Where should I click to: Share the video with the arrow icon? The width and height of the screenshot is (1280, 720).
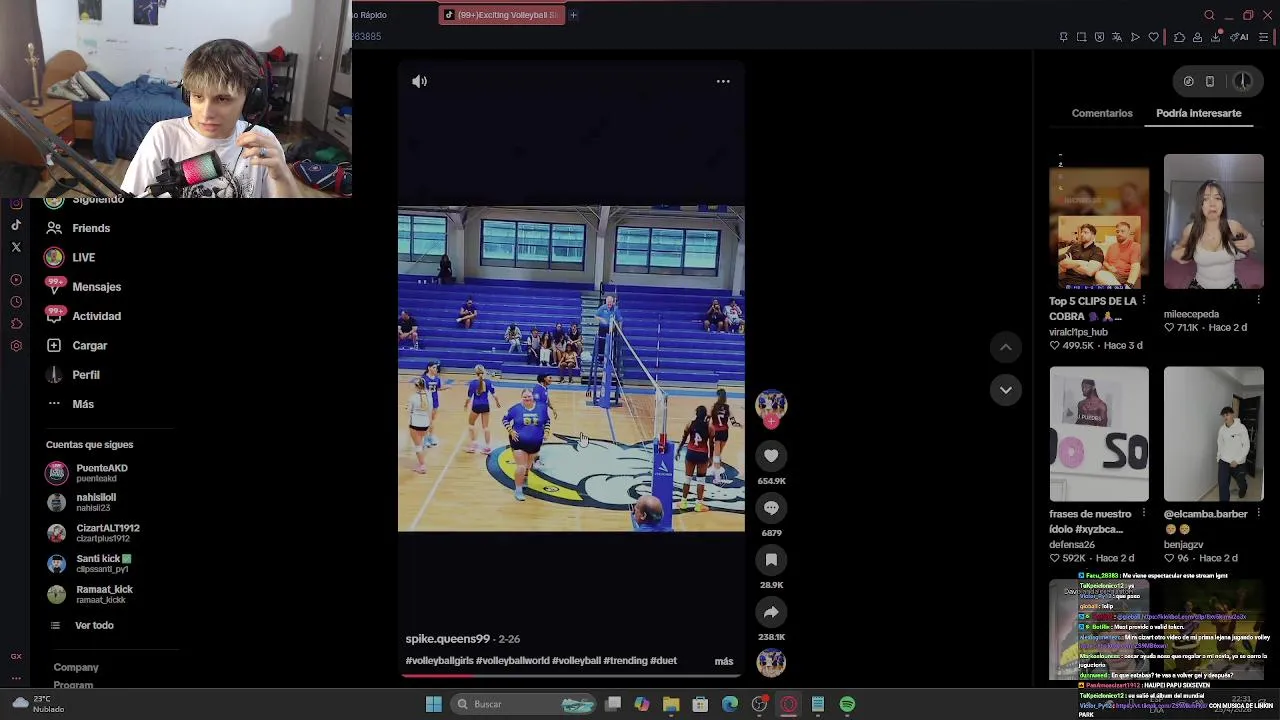click(x=771, y=612)
